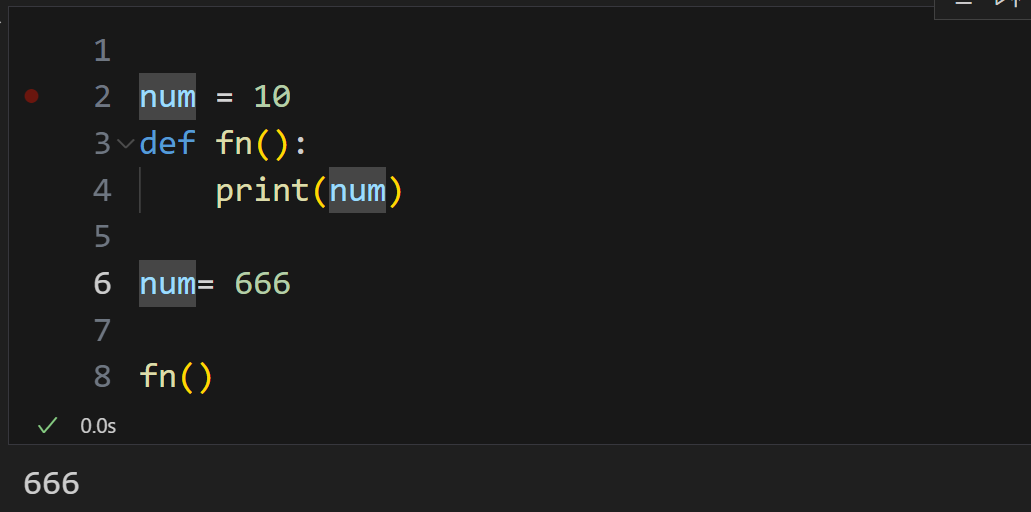Click the green execution success checkmark

(47, 425)
